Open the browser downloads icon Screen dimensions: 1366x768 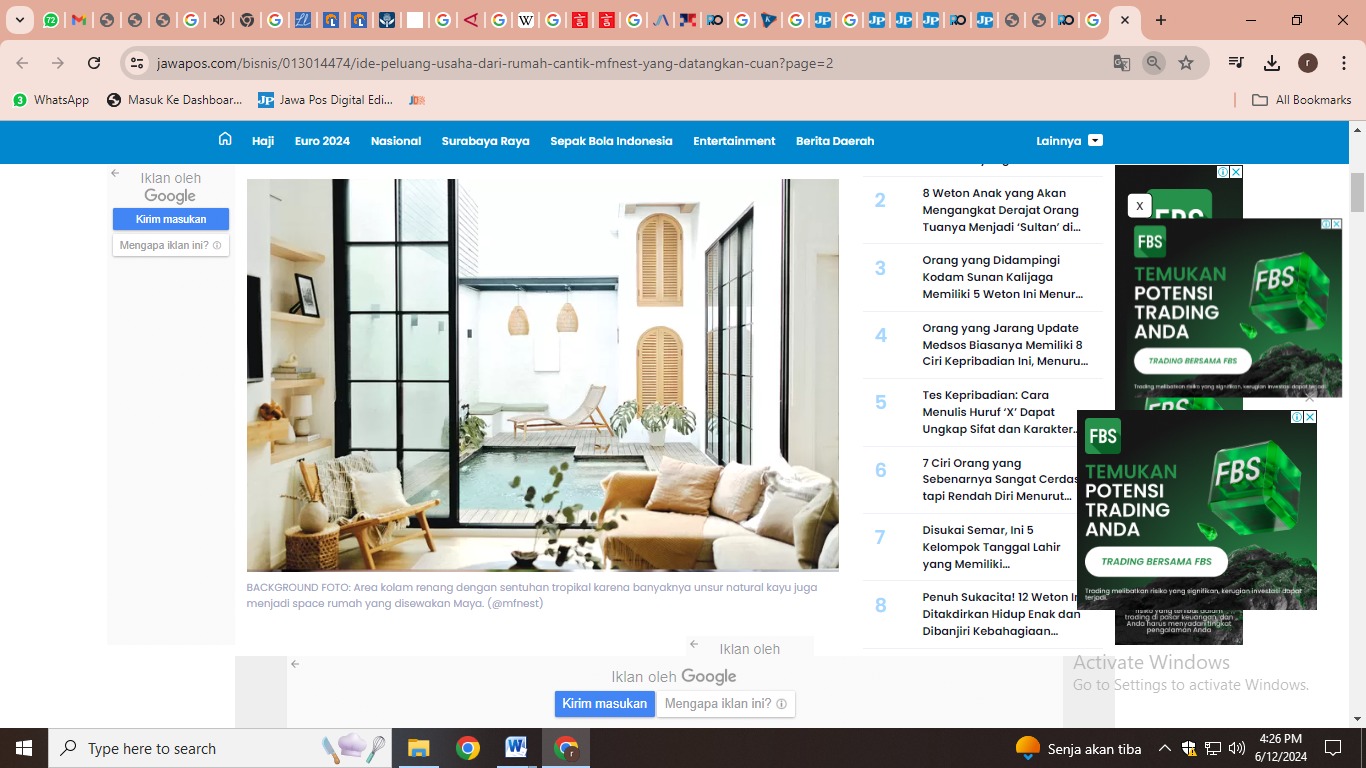pos(1272,63)
